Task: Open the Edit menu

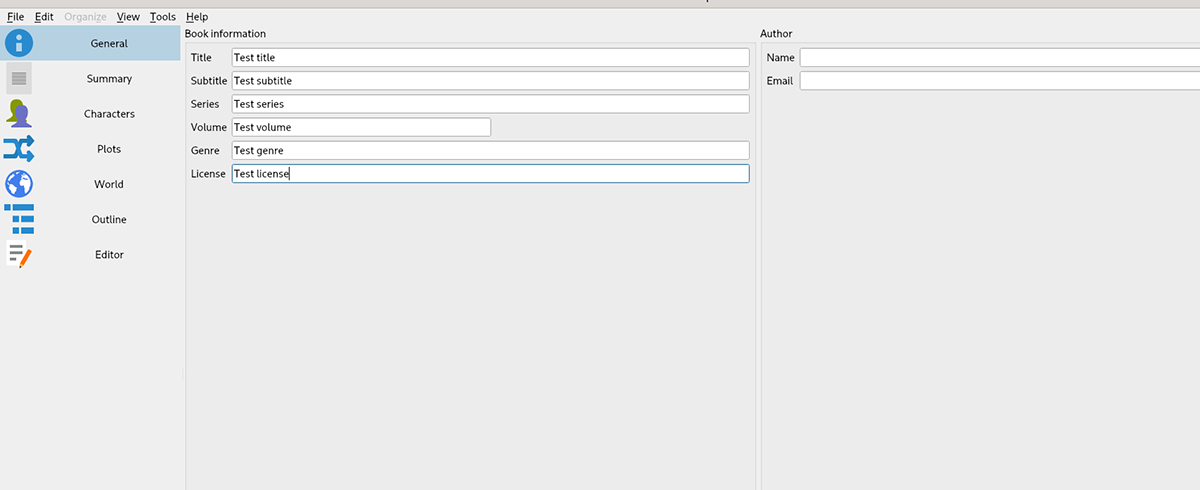Action: pos(44,17)
